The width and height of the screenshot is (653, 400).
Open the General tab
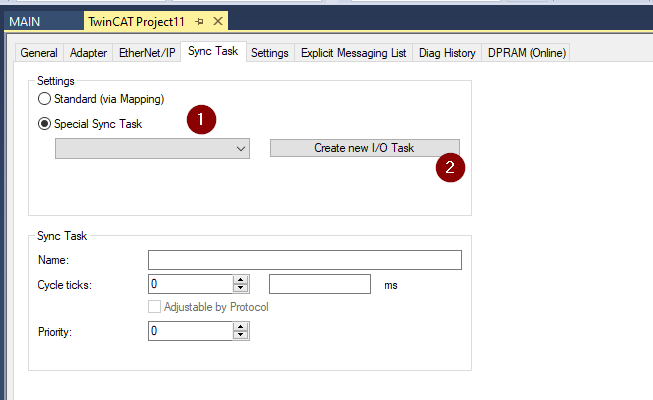point(39,53)
